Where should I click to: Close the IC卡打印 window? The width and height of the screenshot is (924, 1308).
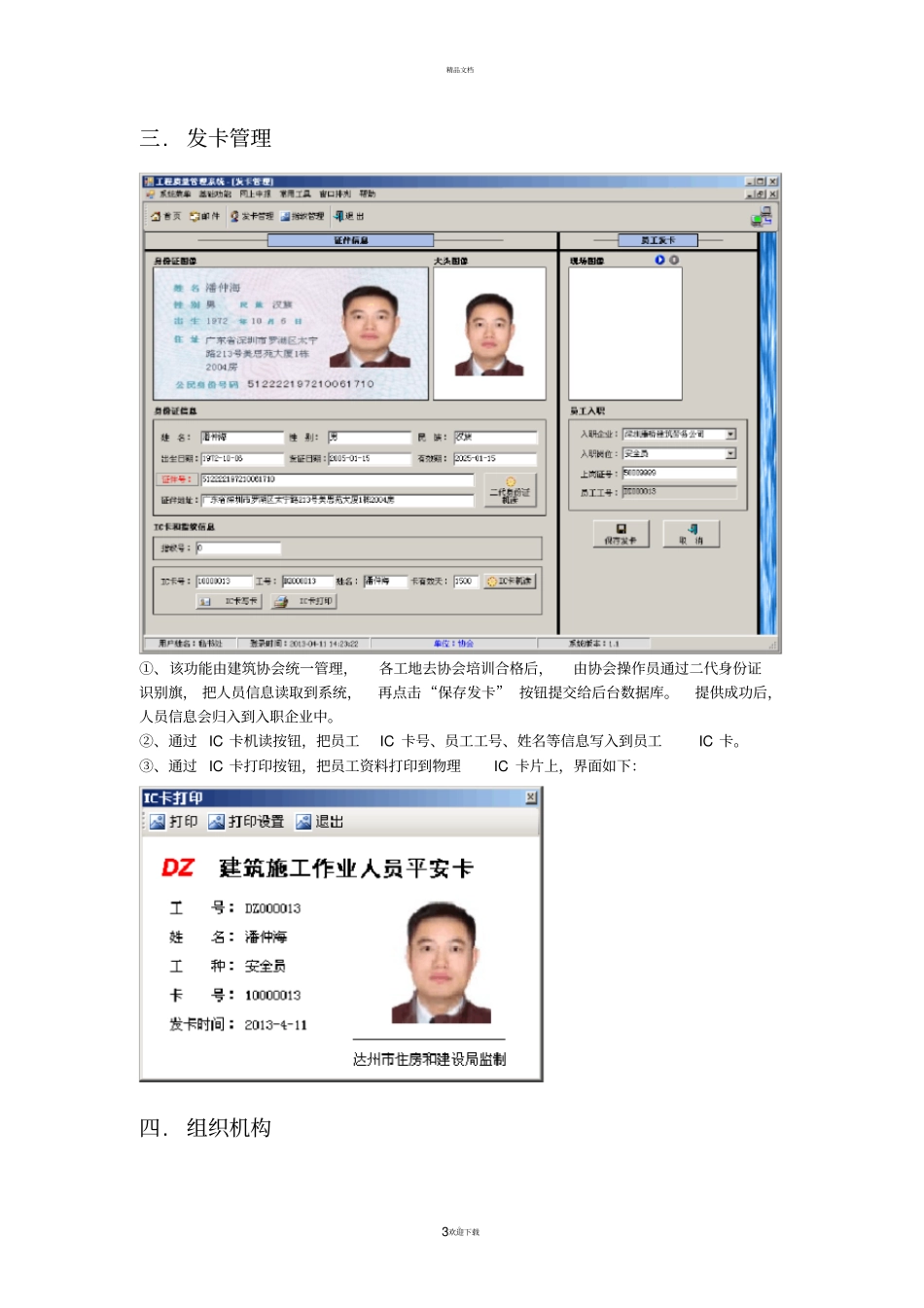[531, 797]
